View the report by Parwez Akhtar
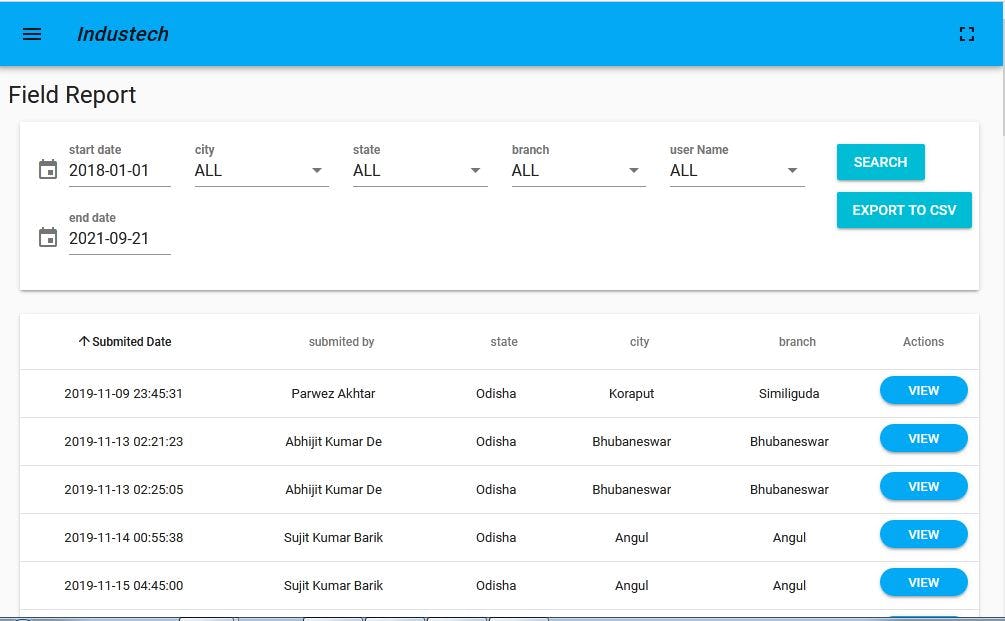 coord(923,390)
